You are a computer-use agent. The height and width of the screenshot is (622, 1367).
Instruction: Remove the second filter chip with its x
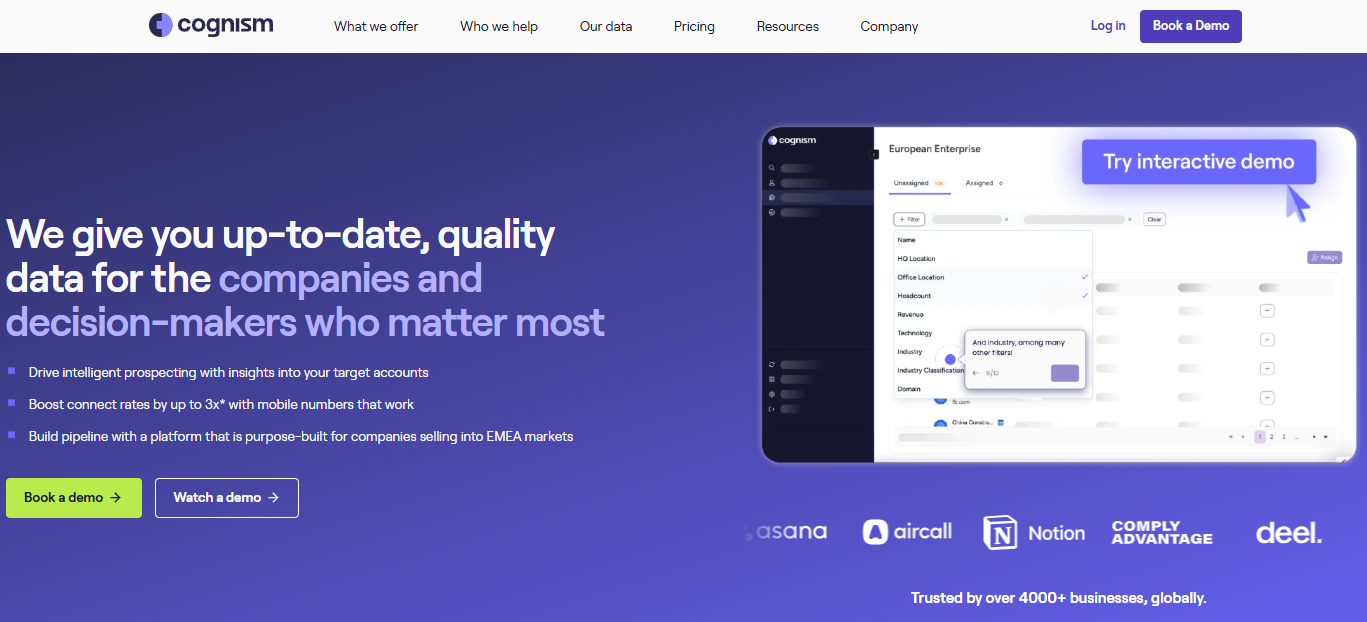pyautogui.click(x=1130, y=219)
